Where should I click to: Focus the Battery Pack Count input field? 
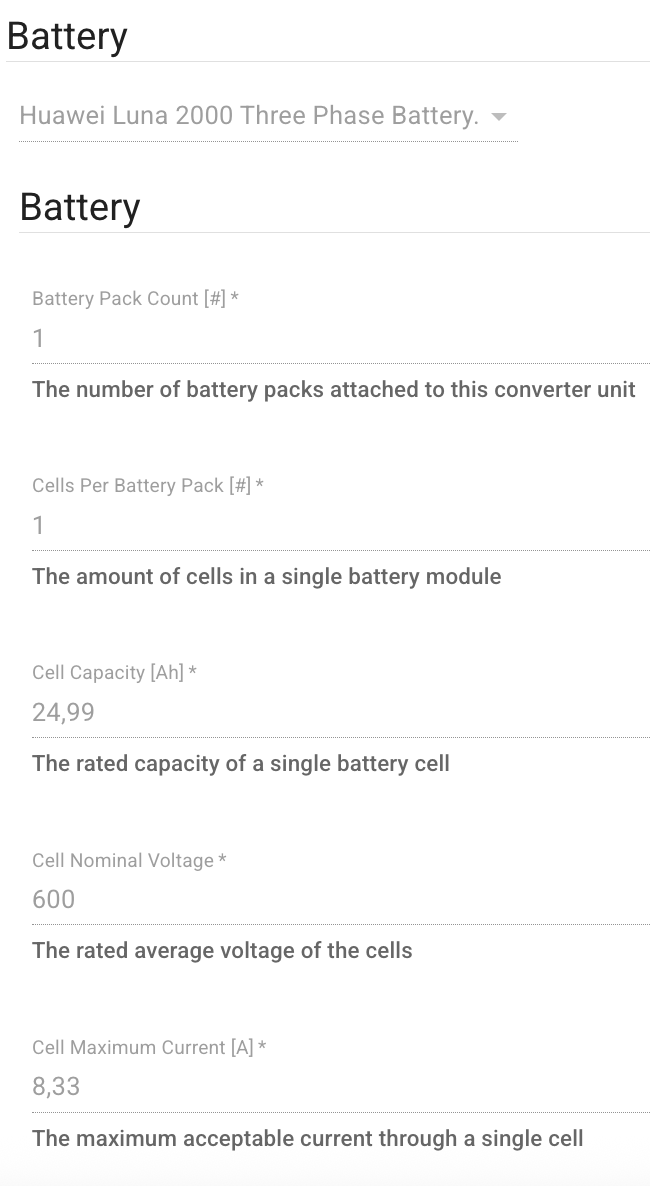coord(340,339)
